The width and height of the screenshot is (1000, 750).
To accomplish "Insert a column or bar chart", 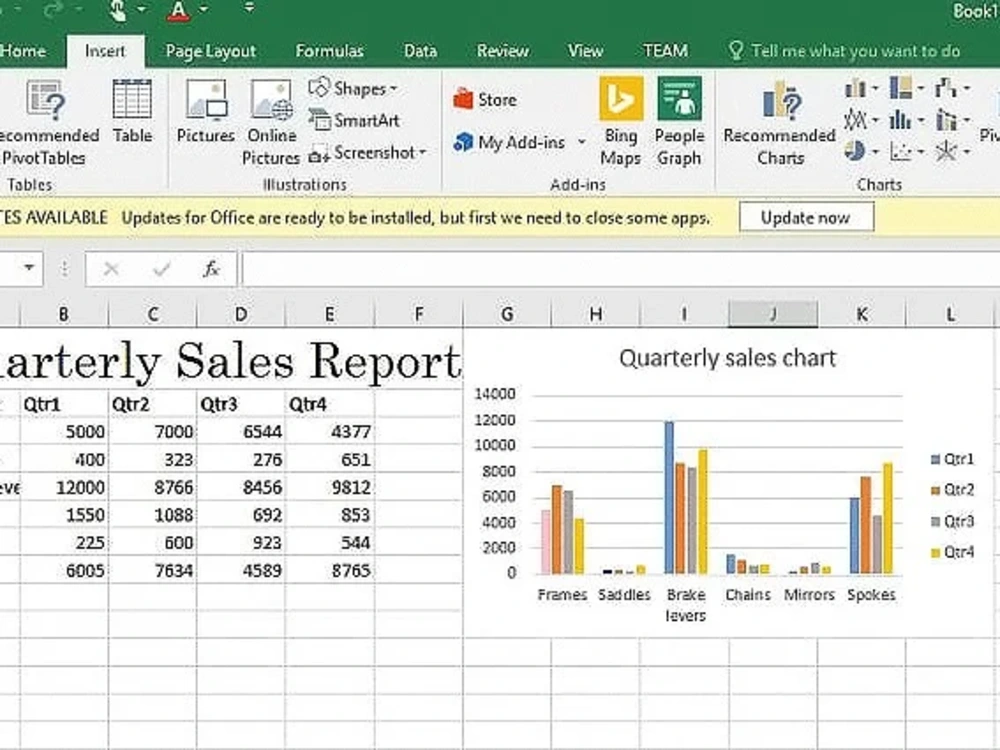I will (861, 88).
